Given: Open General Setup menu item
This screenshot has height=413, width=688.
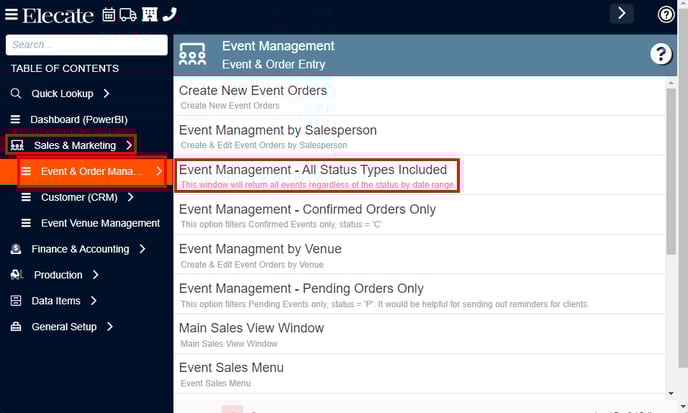Looking at the screenshot, I should pyautogui.click(x=64, y=327).
